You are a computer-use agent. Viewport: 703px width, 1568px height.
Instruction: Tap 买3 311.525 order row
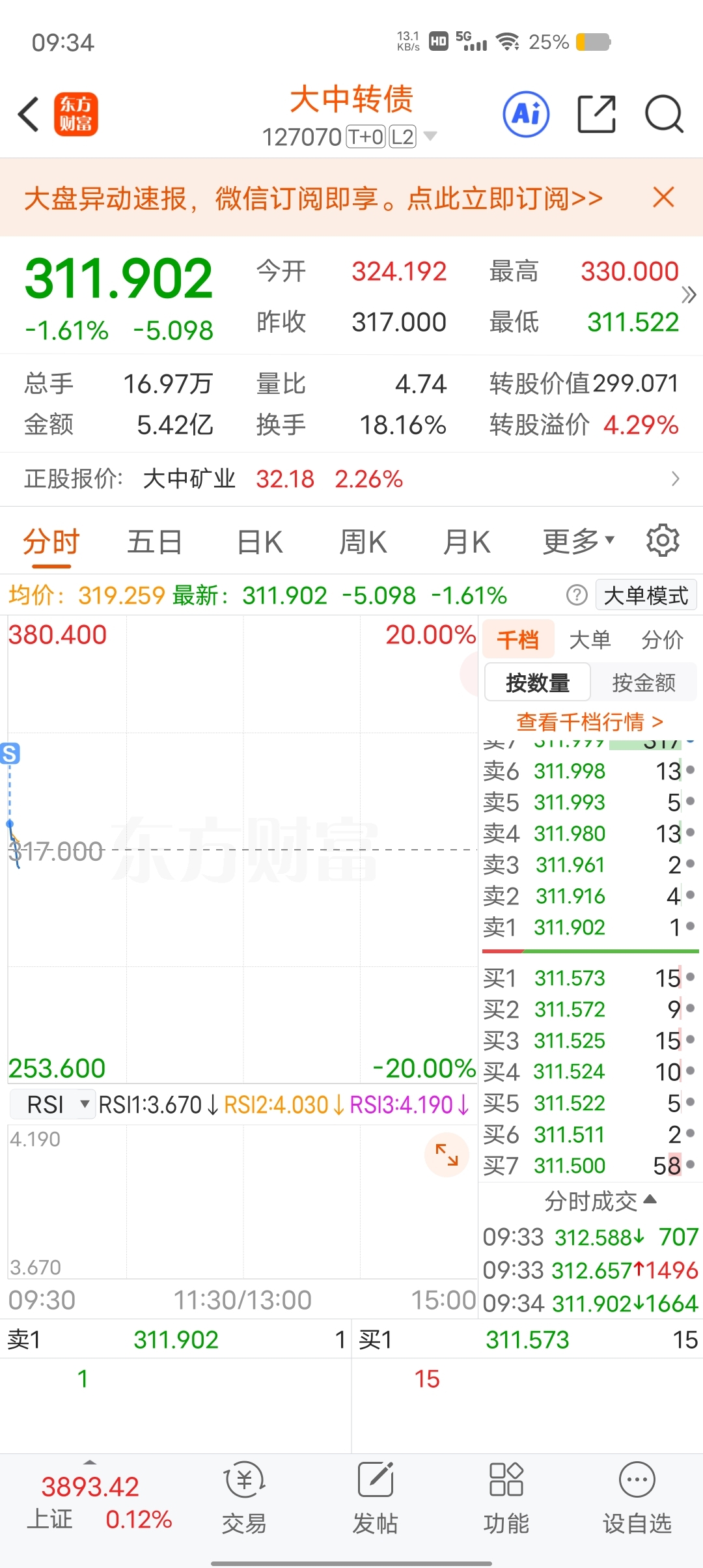[x=589, y=1041]
